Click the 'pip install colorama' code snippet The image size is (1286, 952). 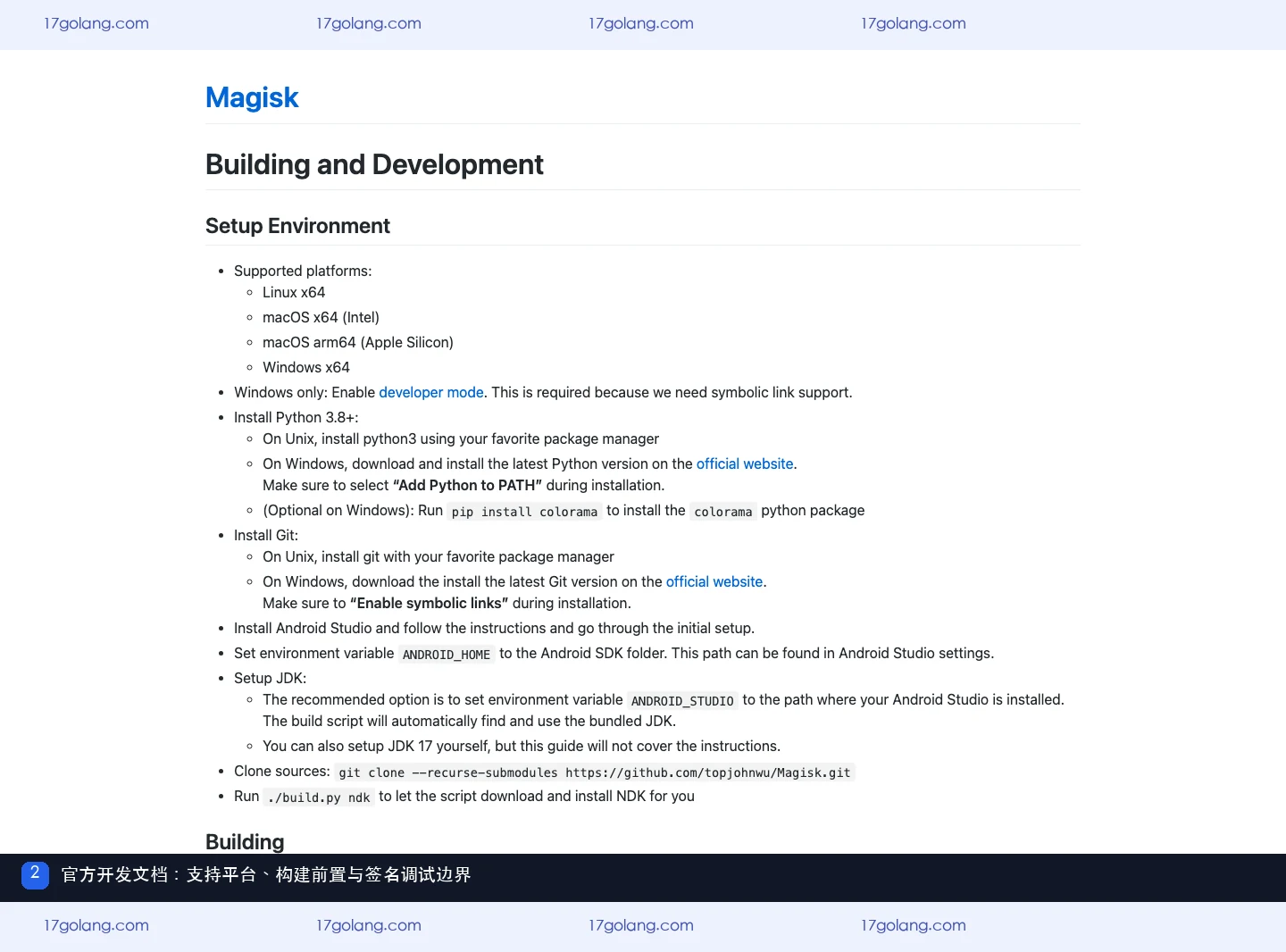[x=524, y=511]
